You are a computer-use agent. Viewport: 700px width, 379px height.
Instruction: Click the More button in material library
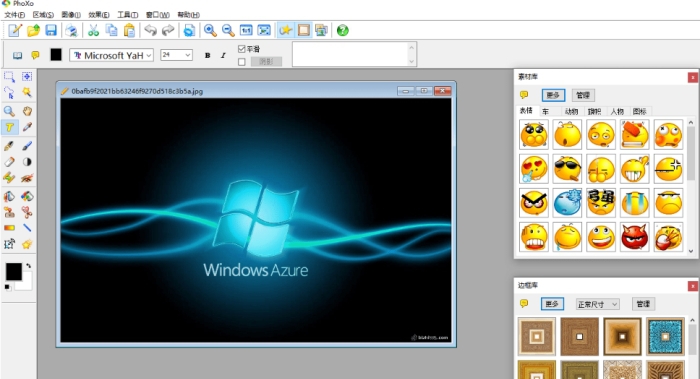[x=553, y=95]
